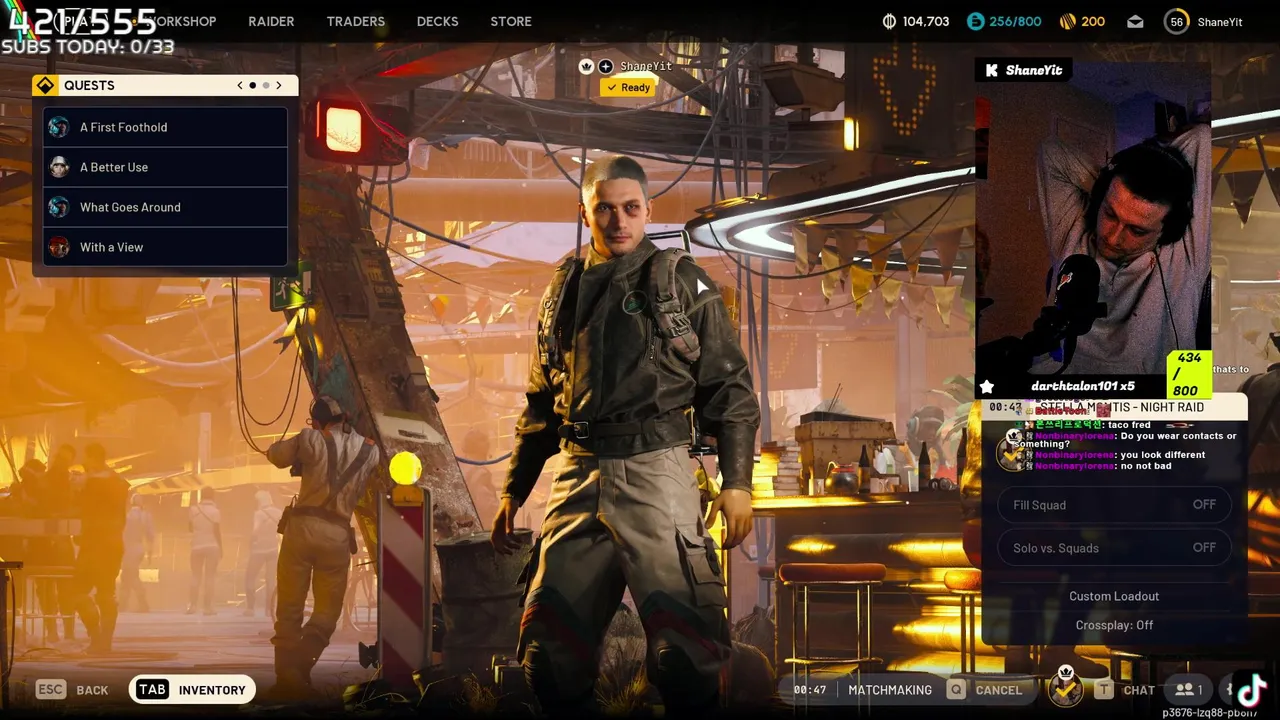Click the T key icon

(x=1103, y=689)
